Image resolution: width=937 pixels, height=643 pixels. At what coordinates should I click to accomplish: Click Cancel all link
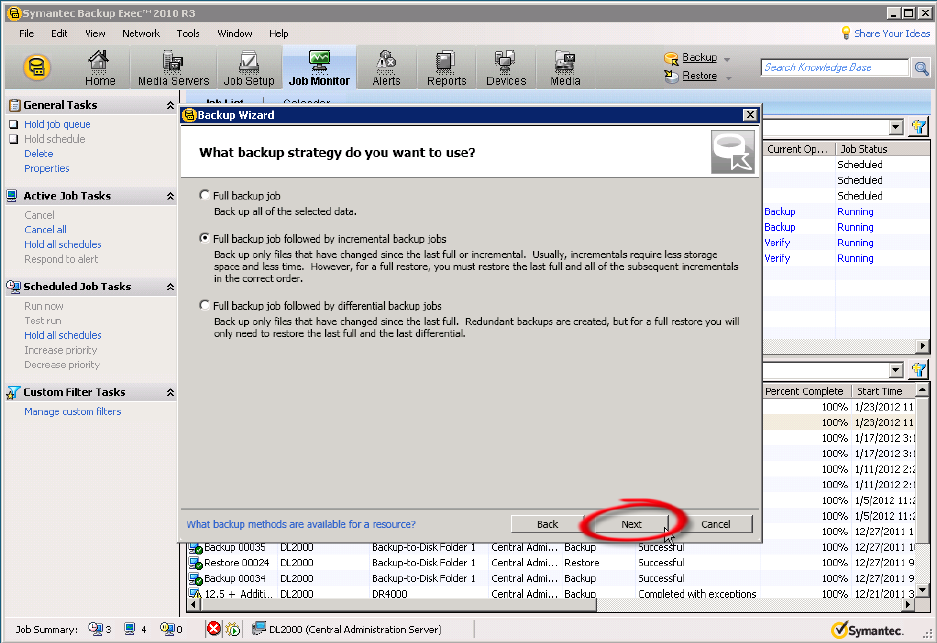(45, 229)
